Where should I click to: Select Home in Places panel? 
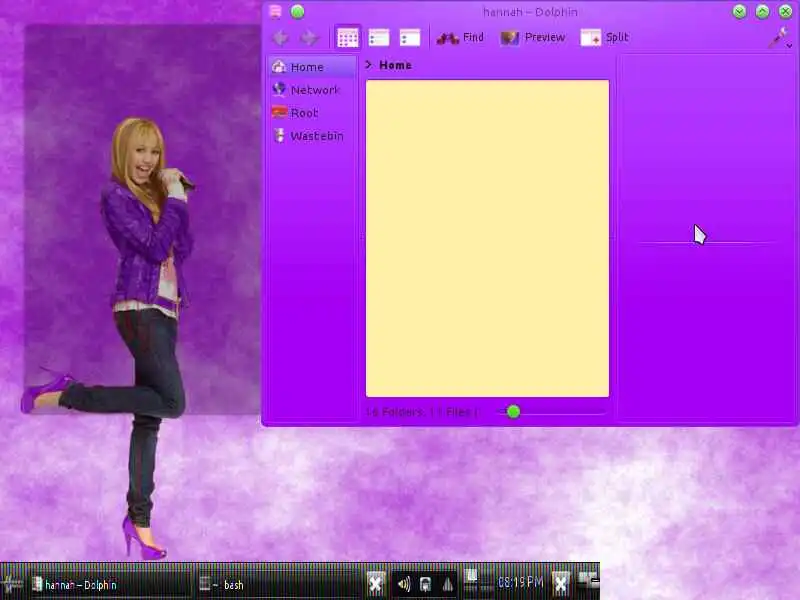(312, 67)
